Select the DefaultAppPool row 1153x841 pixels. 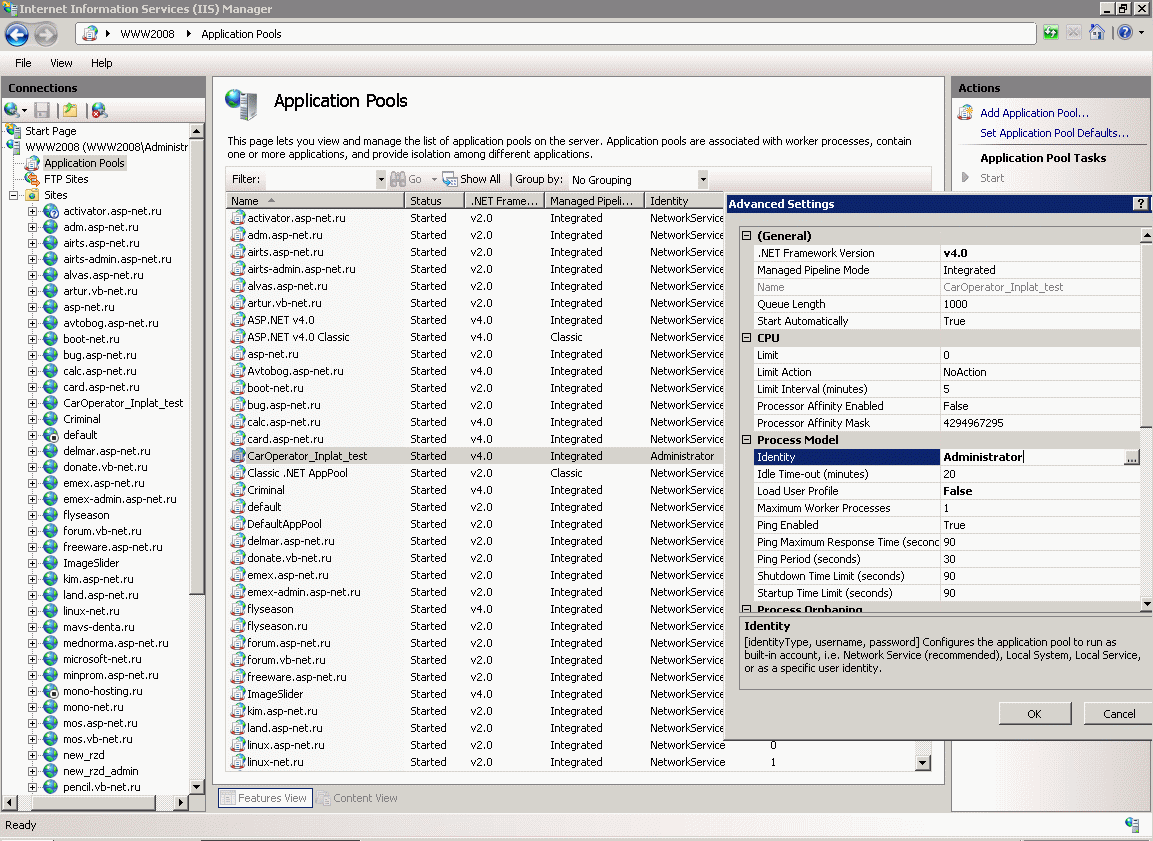point(476,524)
